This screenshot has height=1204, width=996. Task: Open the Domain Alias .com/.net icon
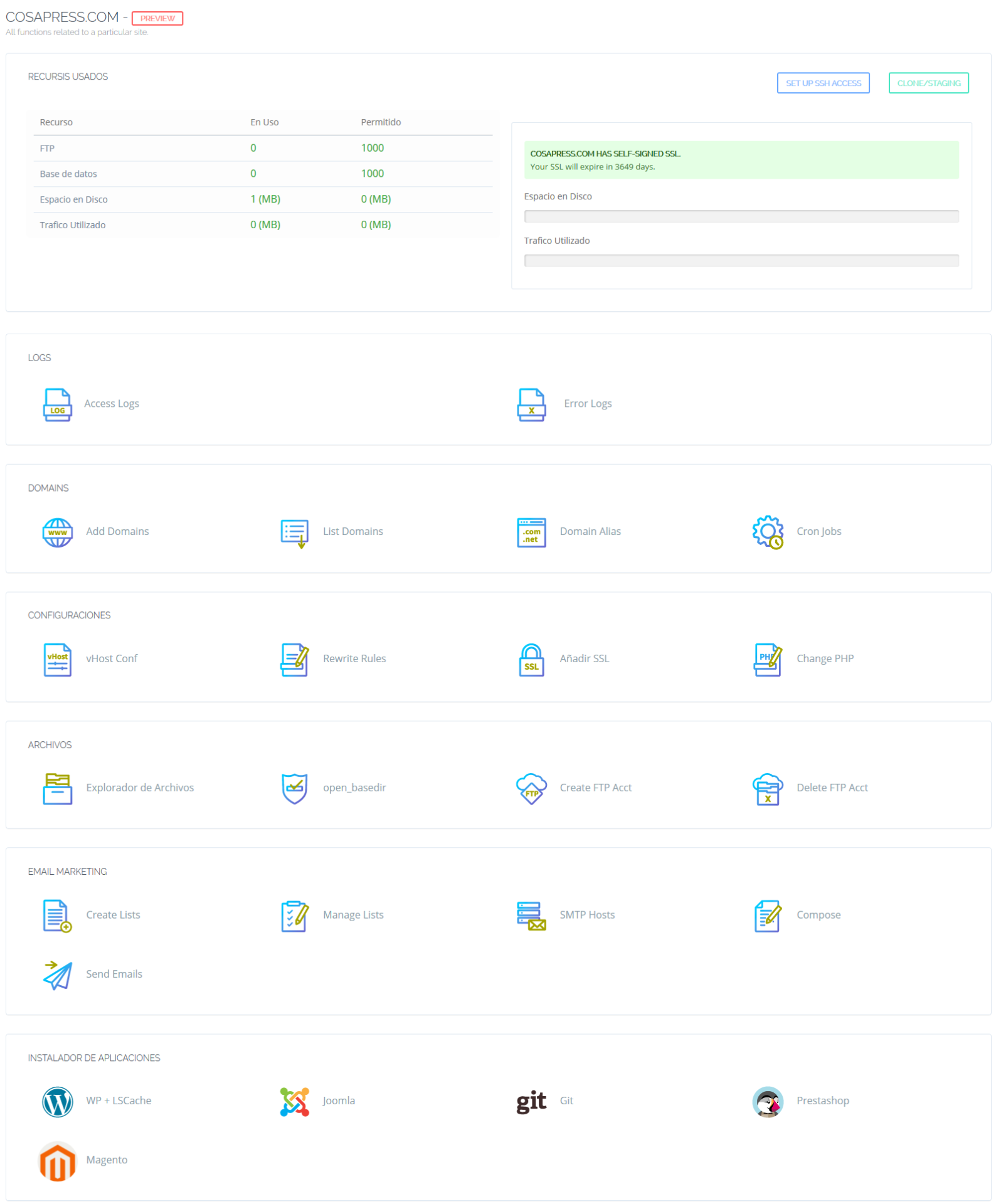point(531,532)
